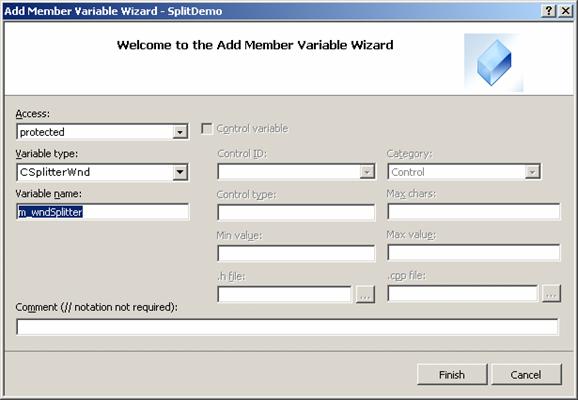Click the Min value field
The image size is (578, 400).
(296, 253)
